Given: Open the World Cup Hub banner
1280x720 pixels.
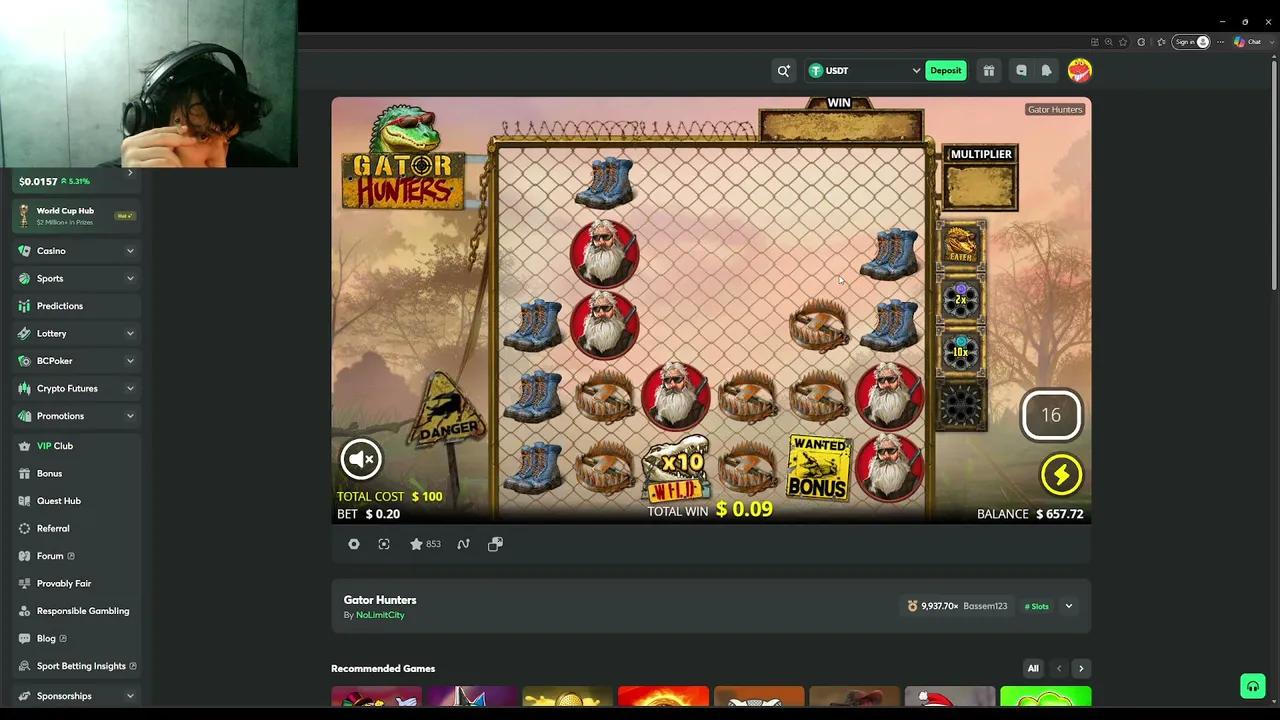Looking at the screenshot, I should click(76, 215).
